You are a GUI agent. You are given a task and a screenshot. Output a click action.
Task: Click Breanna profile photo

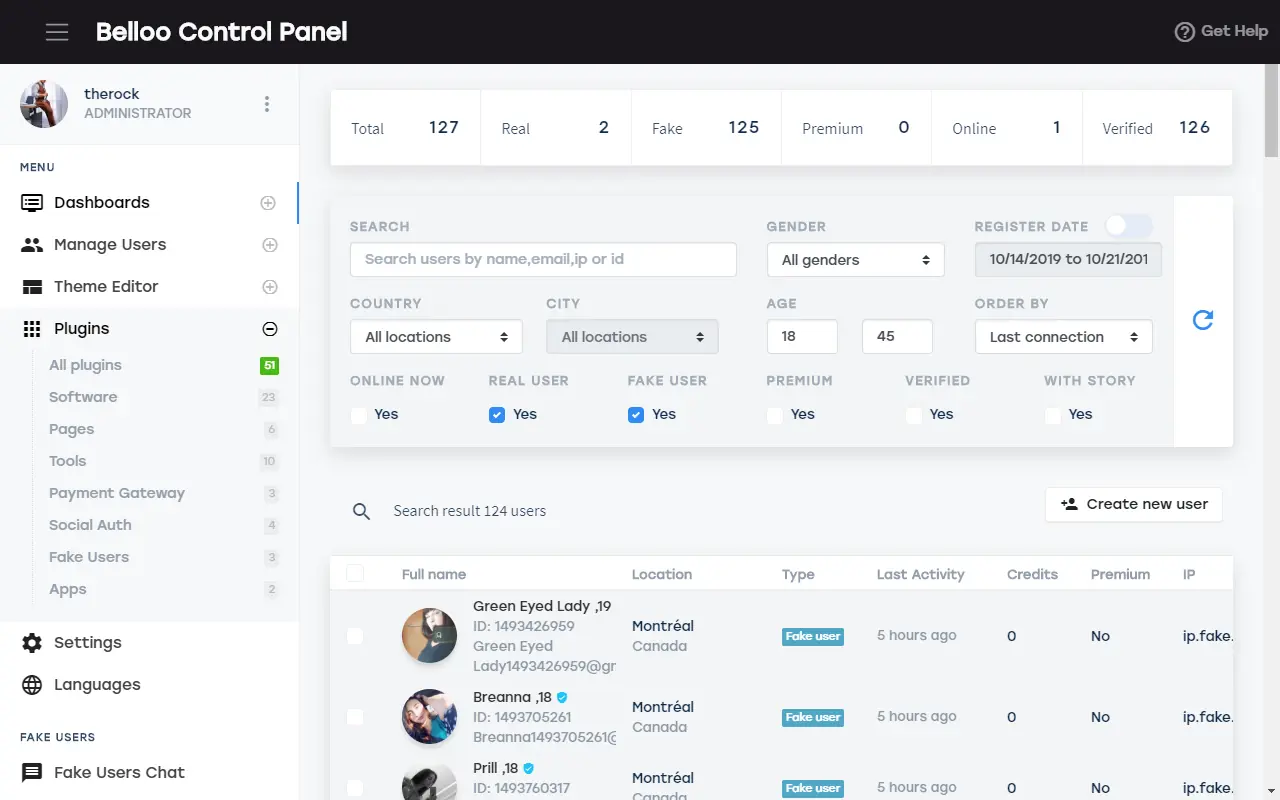[x=430, y=716]
